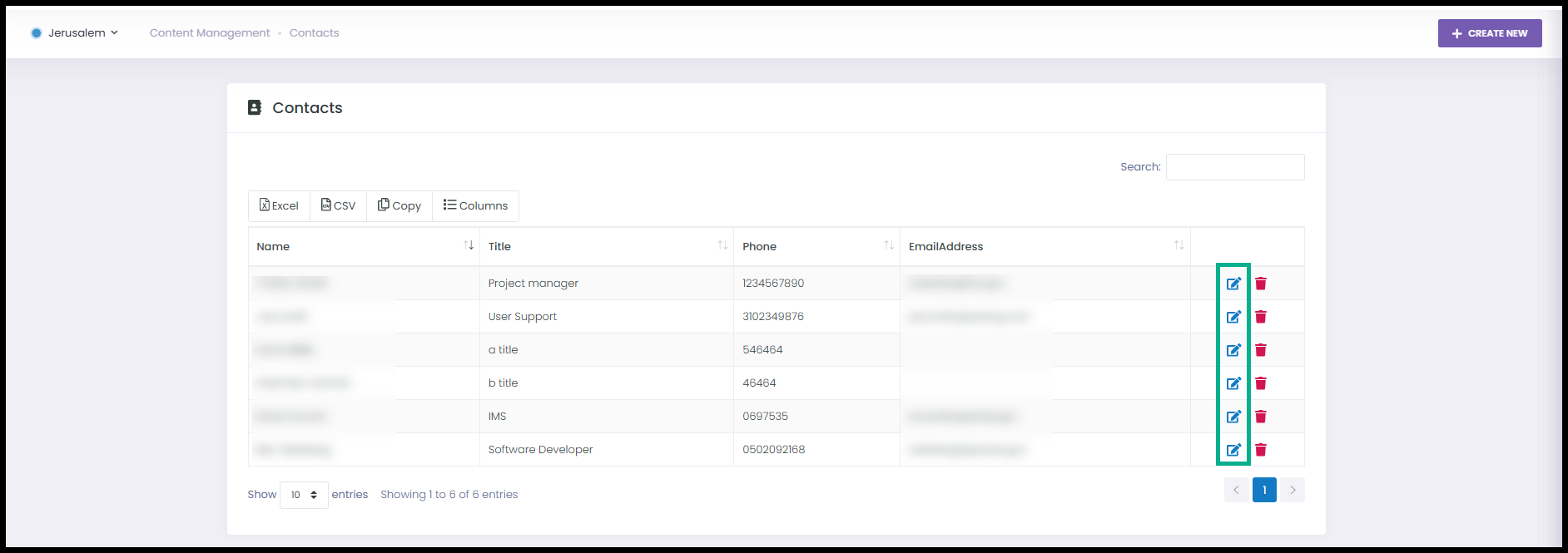
Task: Delete the 'b title' contact row
Action: (1261, 383)
